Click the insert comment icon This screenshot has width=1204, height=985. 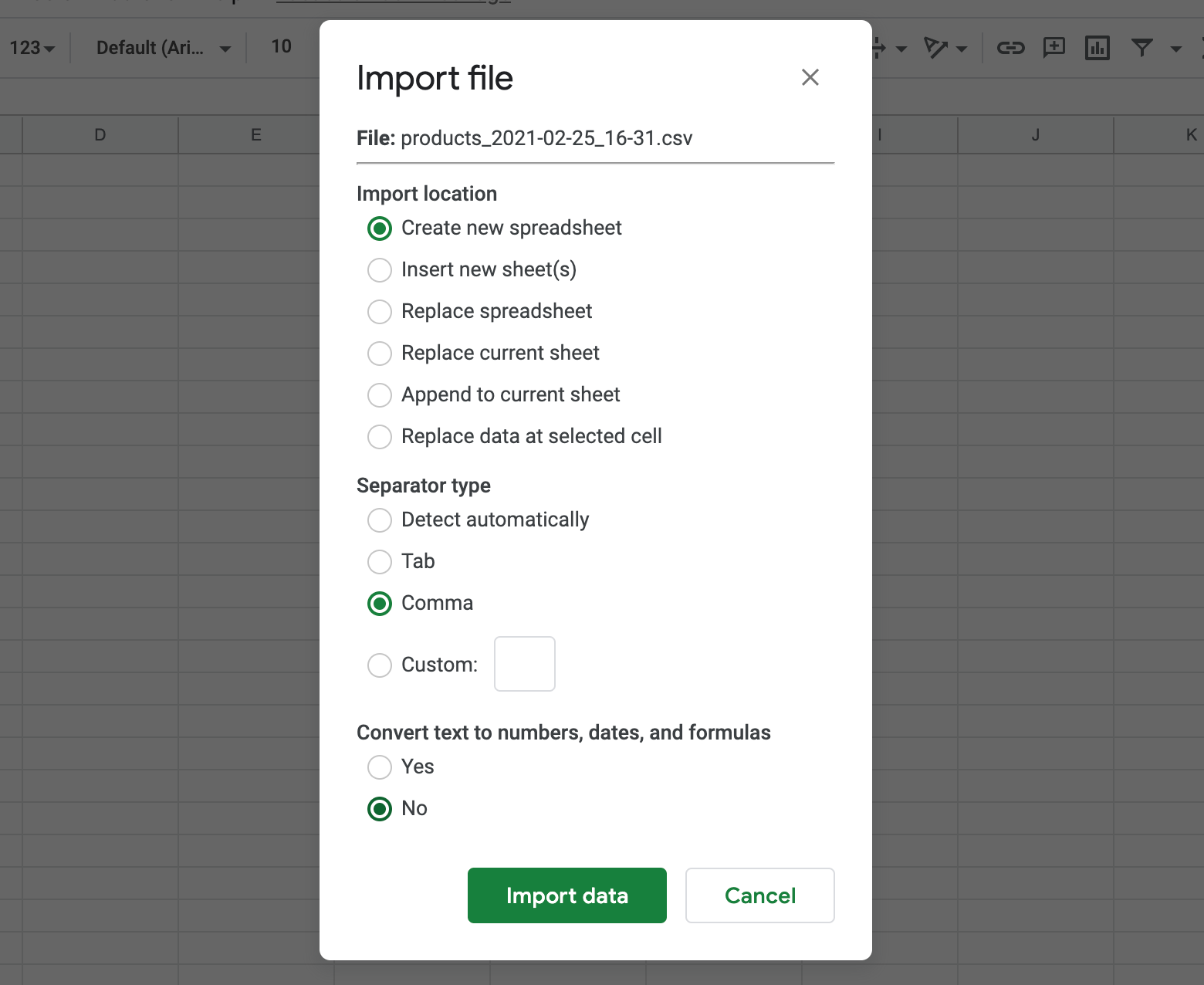1053,48
